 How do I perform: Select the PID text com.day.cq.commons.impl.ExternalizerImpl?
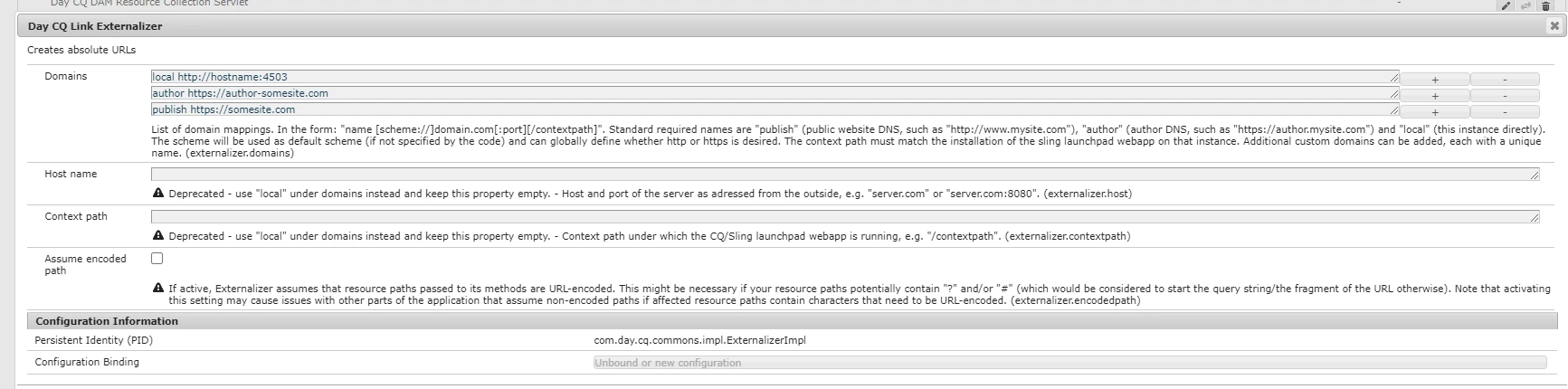(x=699, y=341)
